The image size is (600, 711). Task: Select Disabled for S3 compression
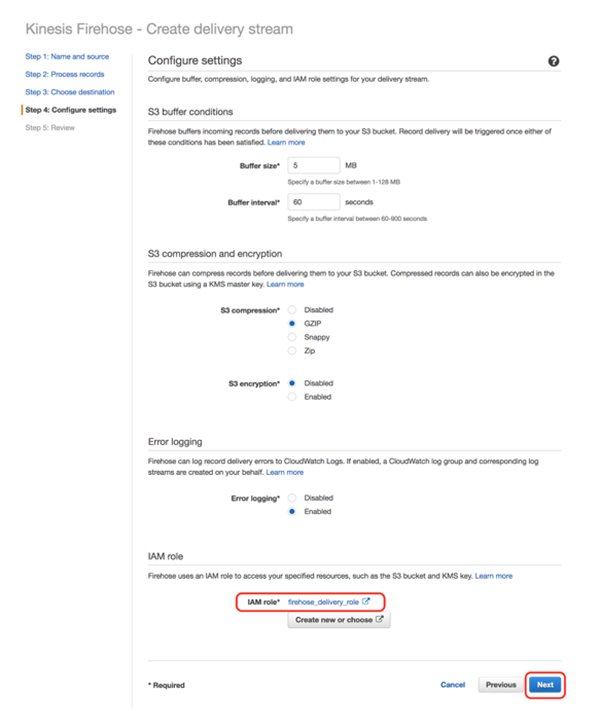(x=292, y=310)
